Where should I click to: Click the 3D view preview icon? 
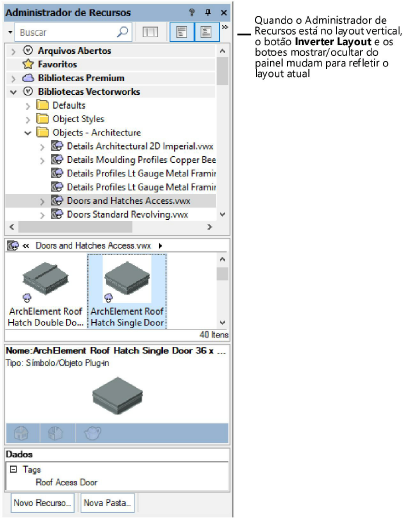click(x=56, y=433)
